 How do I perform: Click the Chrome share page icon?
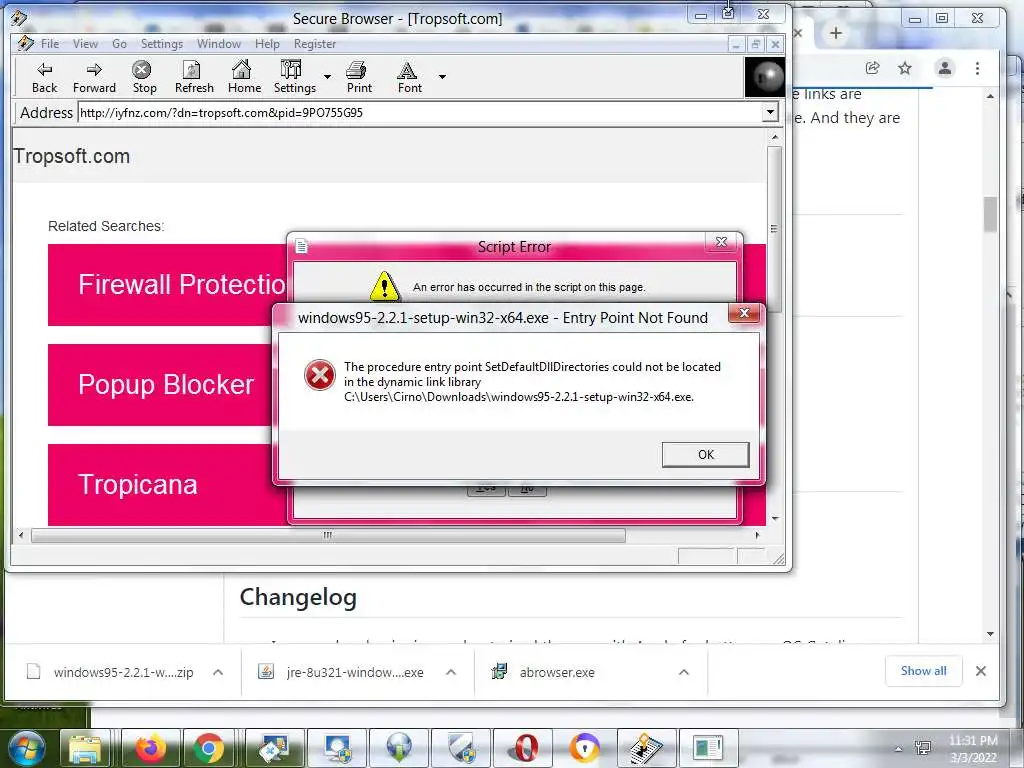872,68
